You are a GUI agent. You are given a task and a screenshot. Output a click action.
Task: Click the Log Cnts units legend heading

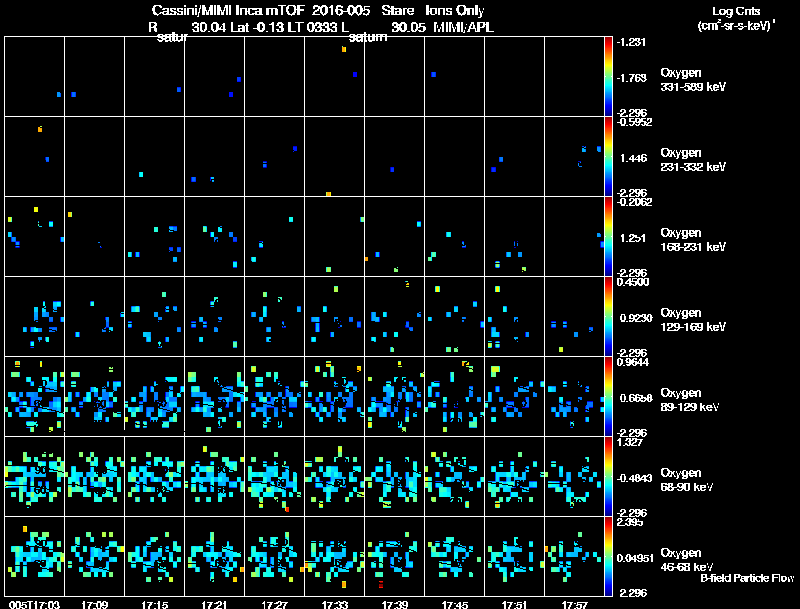click(x=736, y=18)
